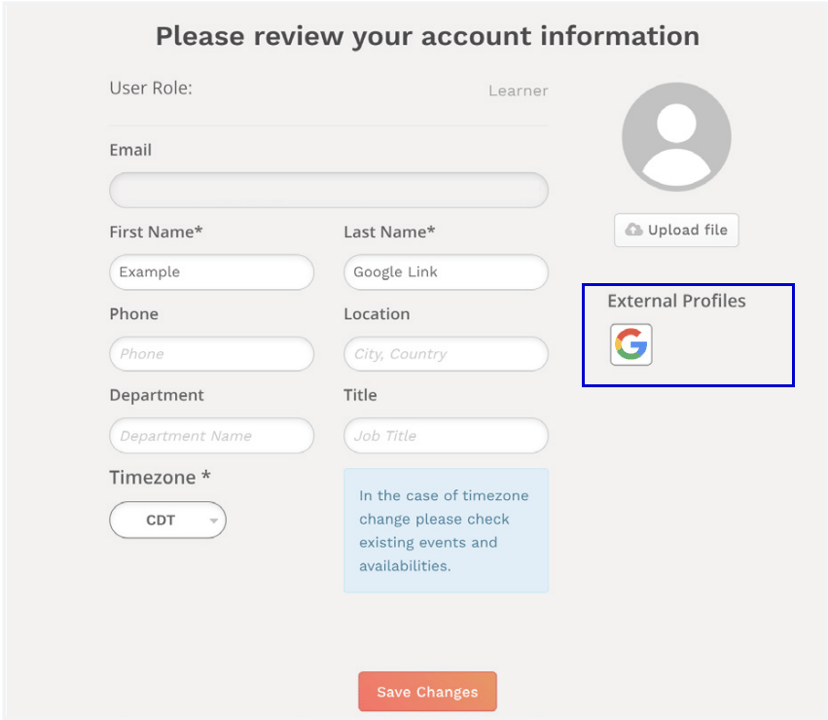Click the timezone change notice box
The image size is (828, 720).
point(445,530)
